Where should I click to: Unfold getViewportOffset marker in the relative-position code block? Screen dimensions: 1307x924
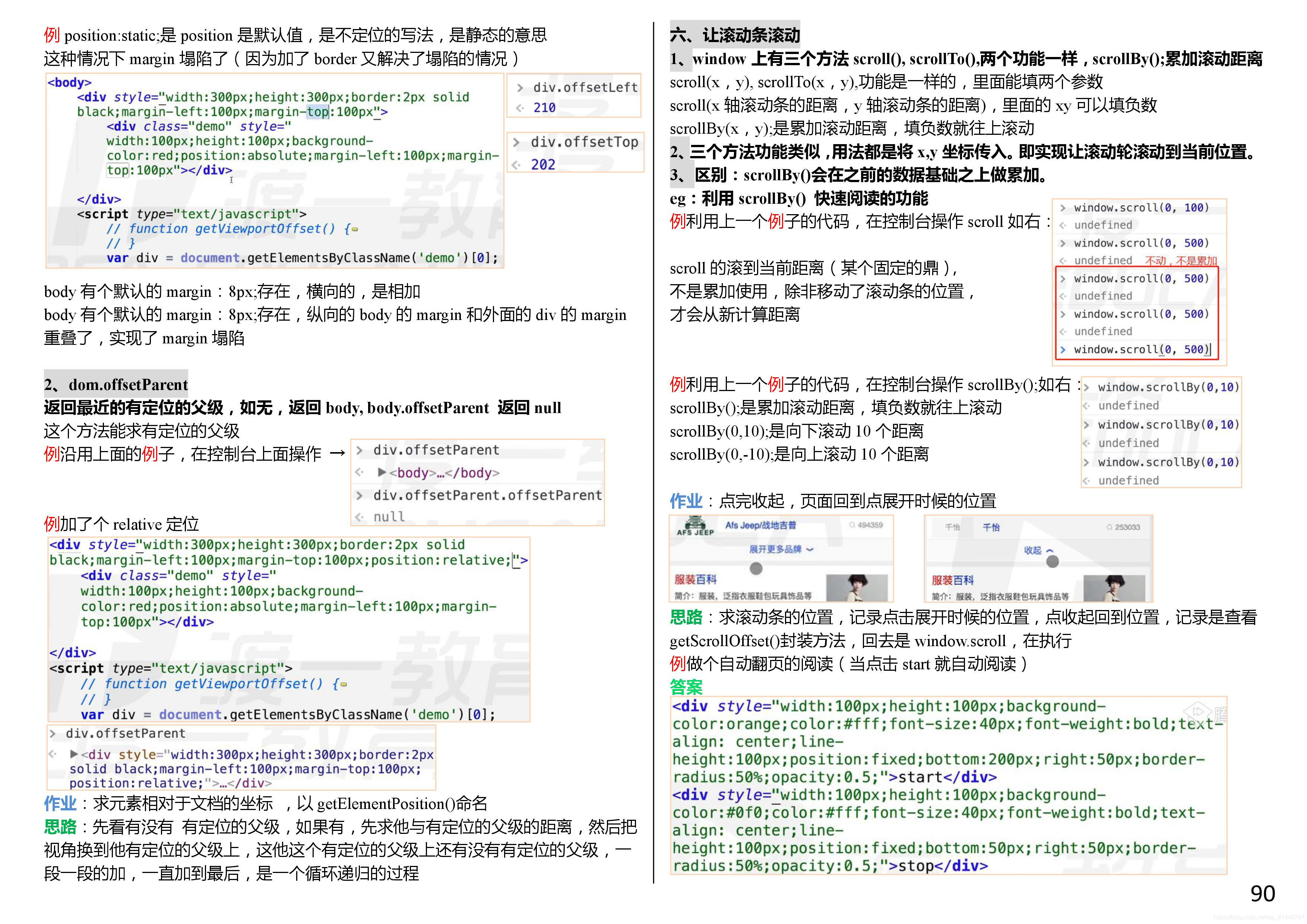coord(343,685)
